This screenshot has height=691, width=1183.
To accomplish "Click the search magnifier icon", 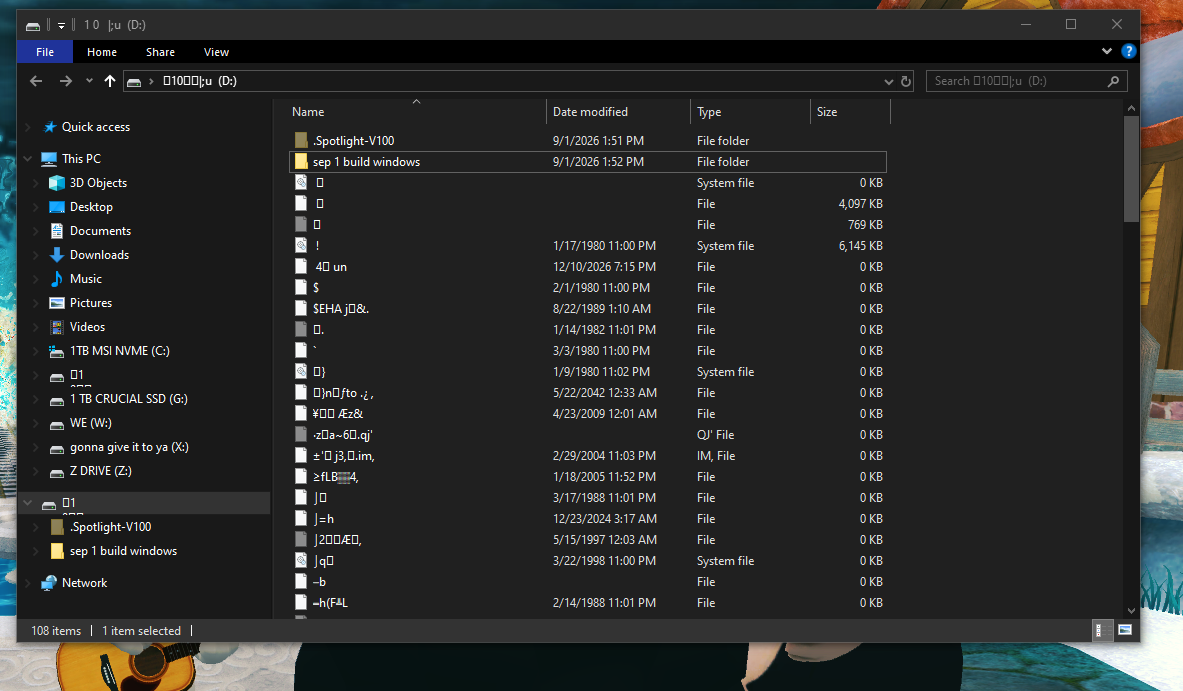I will 1113,81.
